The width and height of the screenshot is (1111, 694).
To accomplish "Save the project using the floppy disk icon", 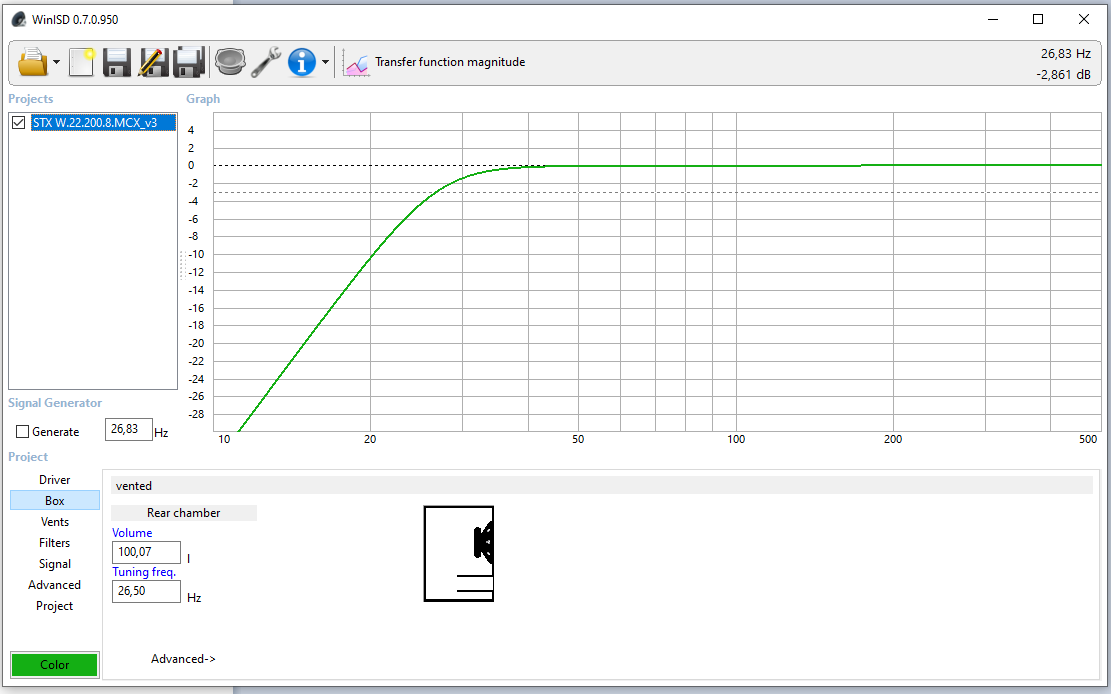I will click(117, 62).
